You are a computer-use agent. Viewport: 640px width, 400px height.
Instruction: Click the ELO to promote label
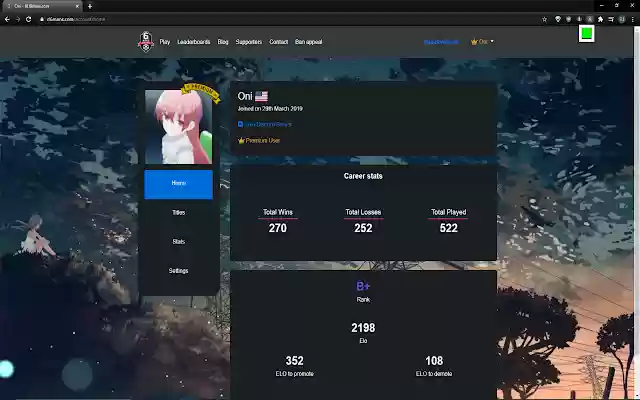click(294, 374)
